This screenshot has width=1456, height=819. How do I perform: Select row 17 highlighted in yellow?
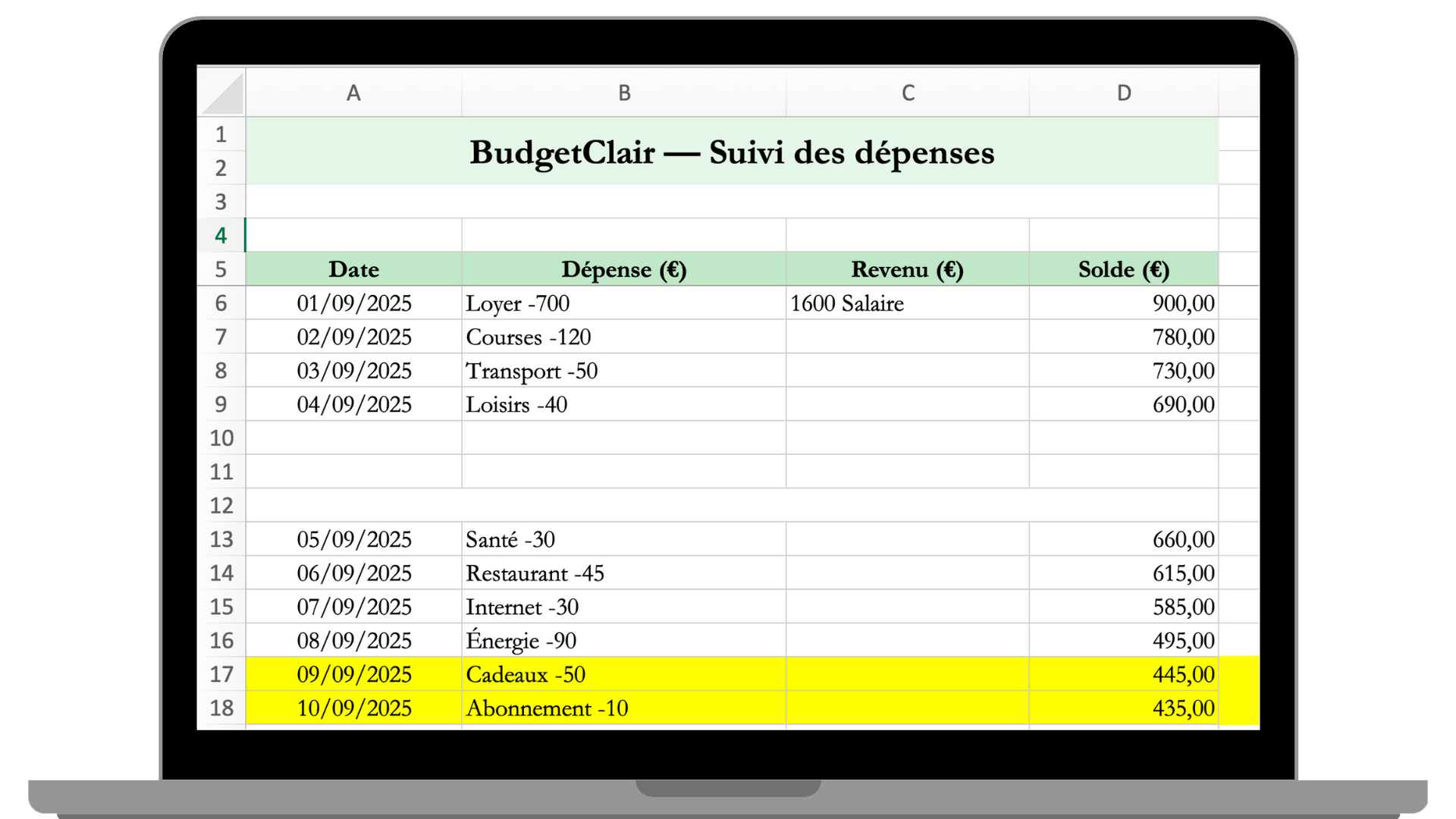[222, 674]
